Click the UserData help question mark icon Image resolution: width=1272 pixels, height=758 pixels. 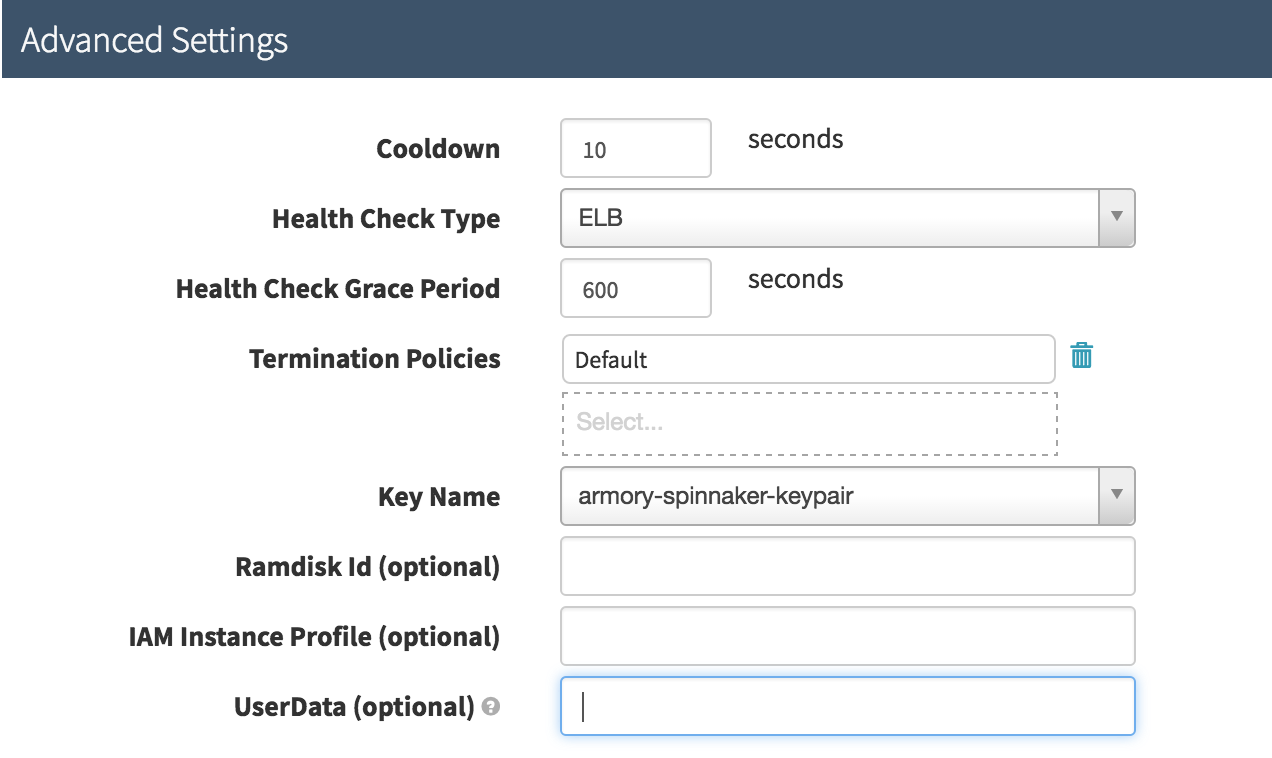[x=490, y=707]
